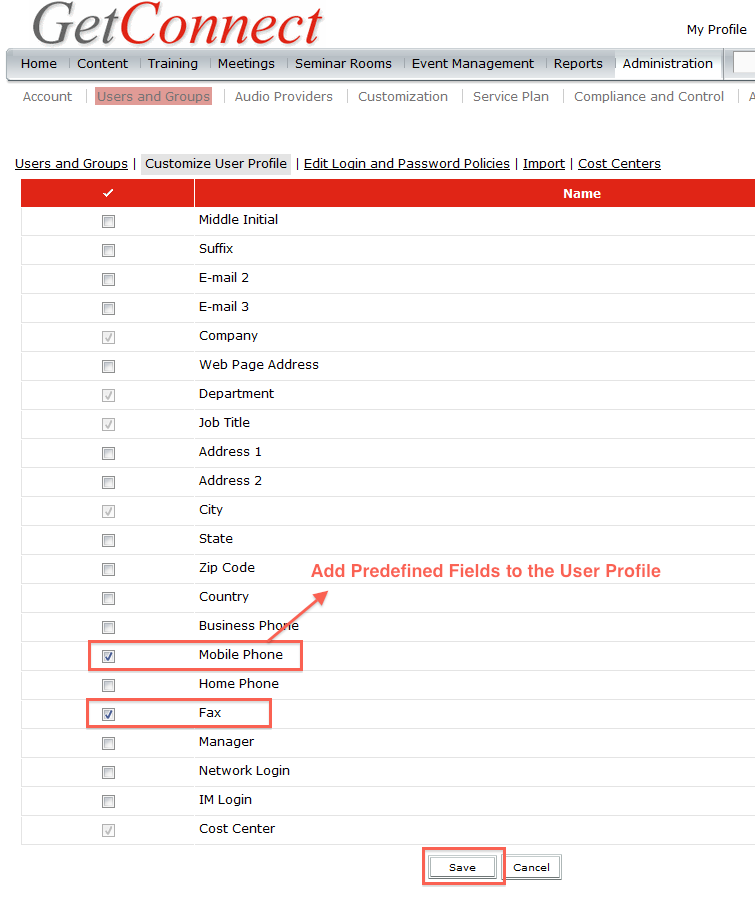Screen dimensions: 755x902
Task: Select Users and Groups submenu item
Action: coord(153,96)
